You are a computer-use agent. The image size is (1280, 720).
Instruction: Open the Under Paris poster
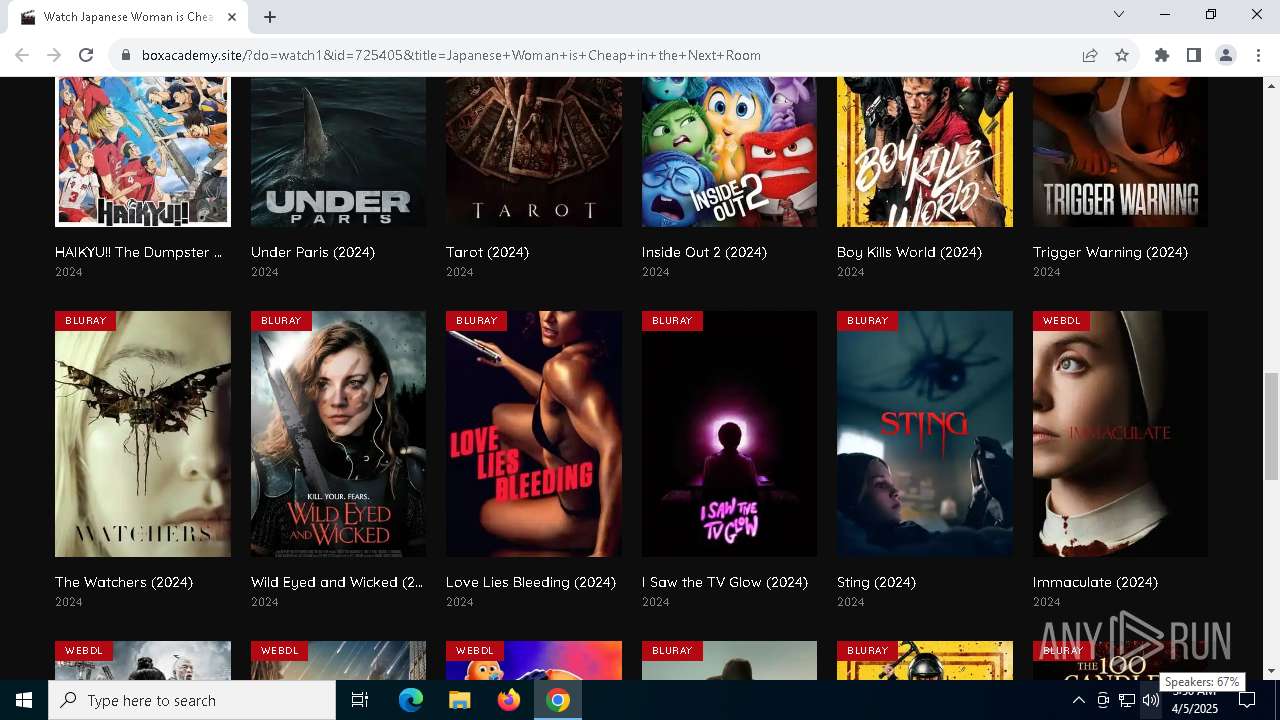[x=338, y=152]
